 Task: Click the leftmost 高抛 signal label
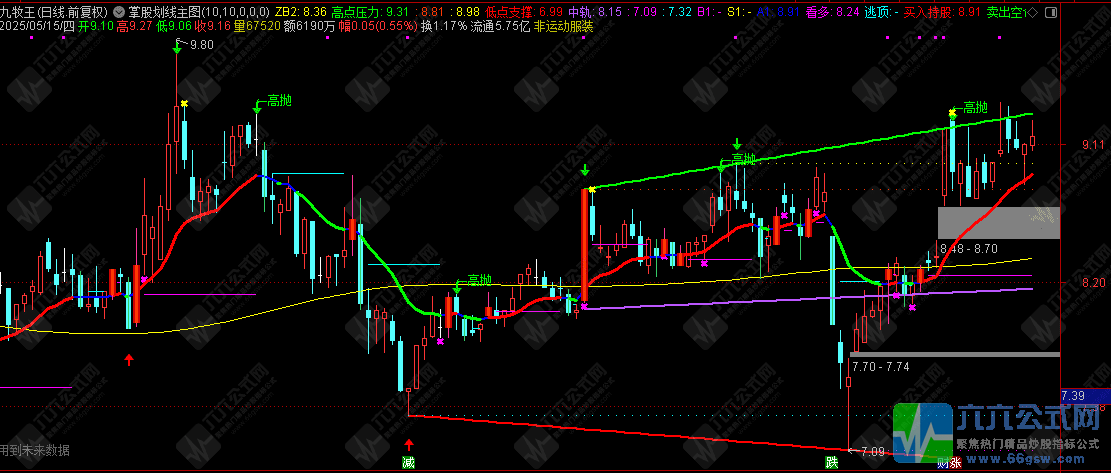click(277, 102)
